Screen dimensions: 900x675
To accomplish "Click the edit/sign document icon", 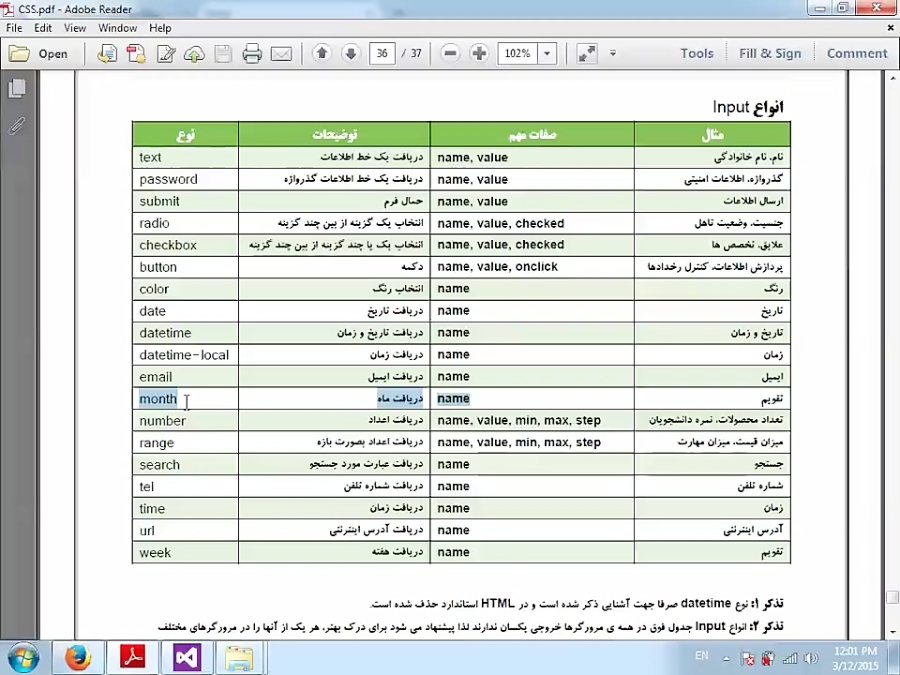I will pyautogui.click(x=166, y=54).
